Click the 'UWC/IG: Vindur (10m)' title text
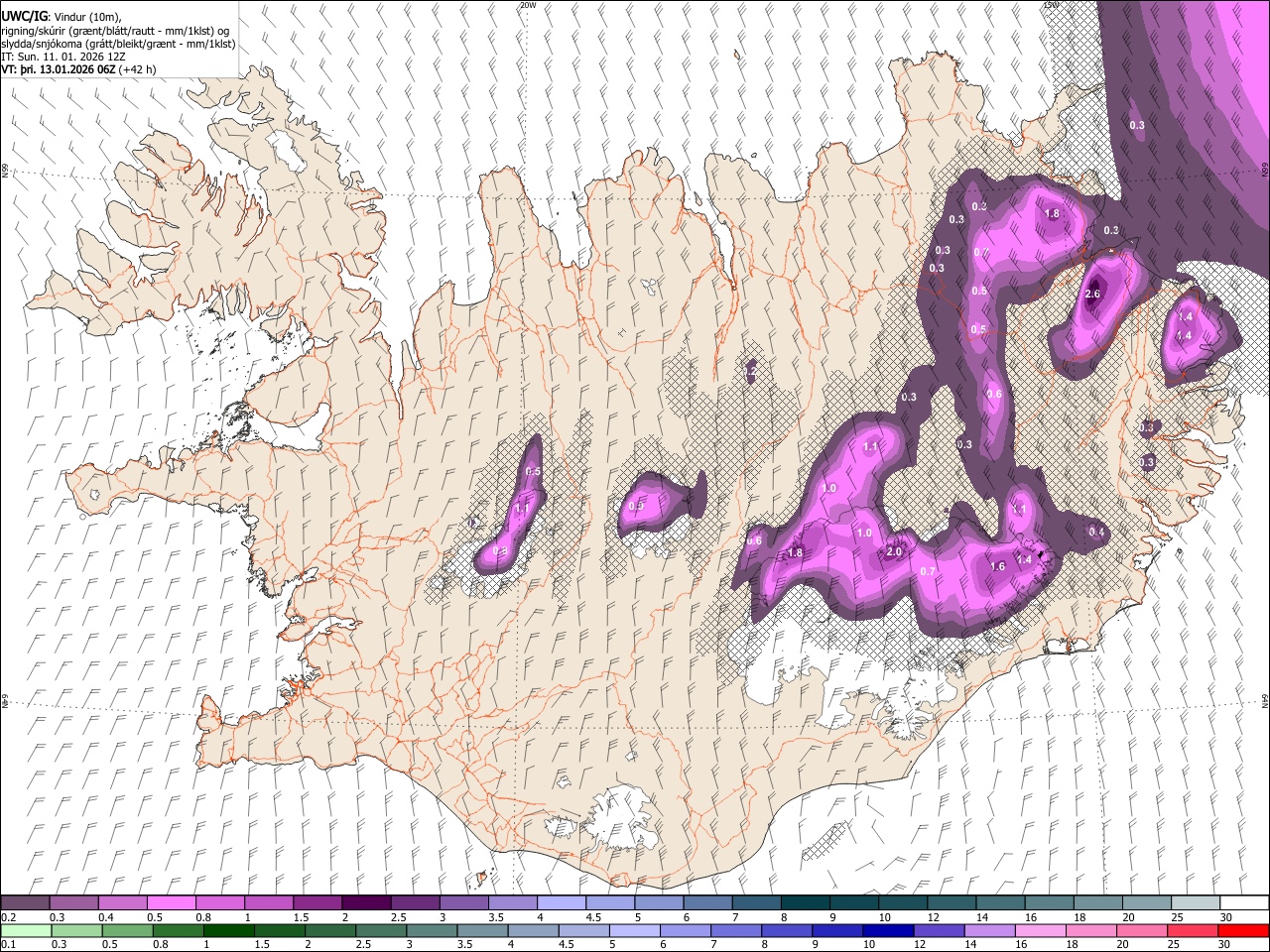1270x952 pixels. (x=62, y=17)
